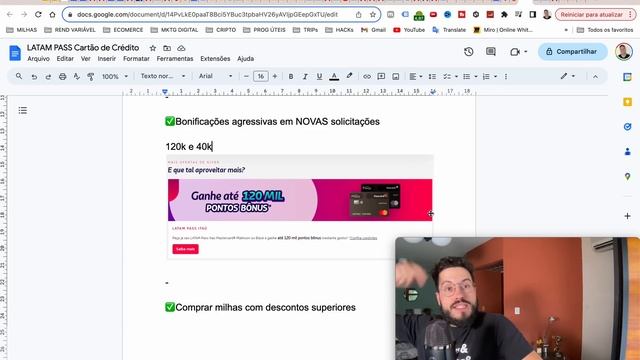Print the document

[x=62, y=76]
